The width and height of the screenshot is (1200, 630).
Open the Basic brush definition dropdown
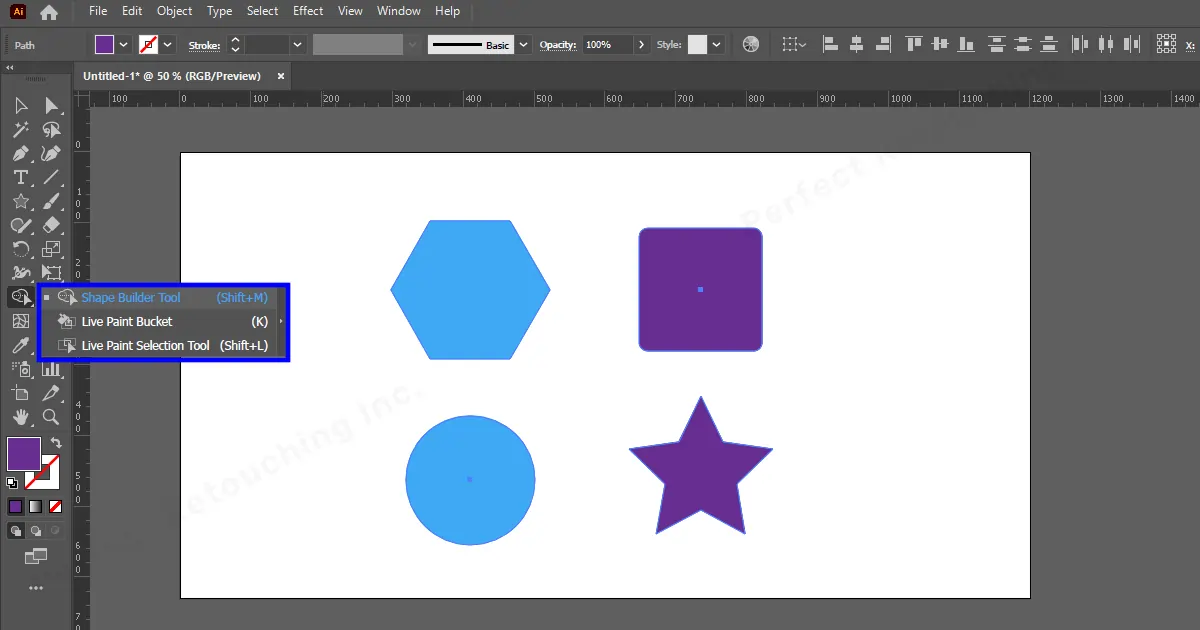pyautogui.click(x=523, y=44)
